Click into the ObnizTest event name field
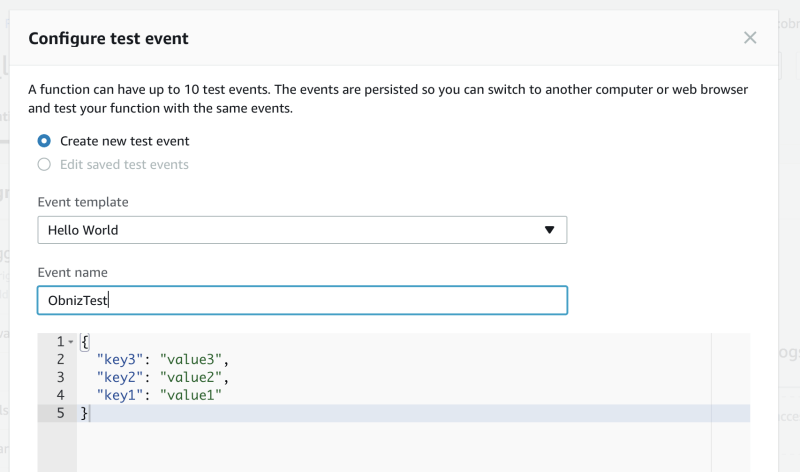 [x=302, y=300]
